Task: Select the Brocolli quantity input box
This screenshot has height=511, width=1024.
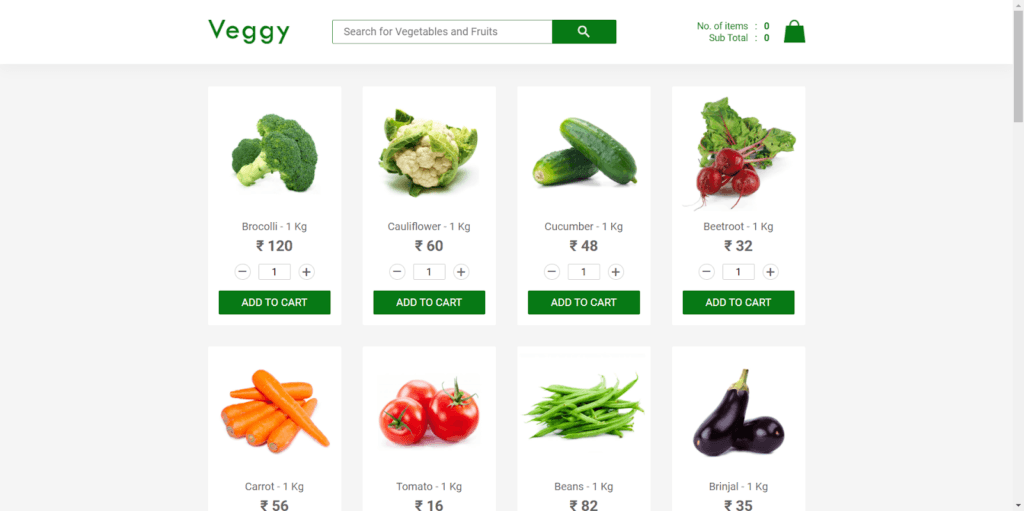Action: click(x=274, y=272)
